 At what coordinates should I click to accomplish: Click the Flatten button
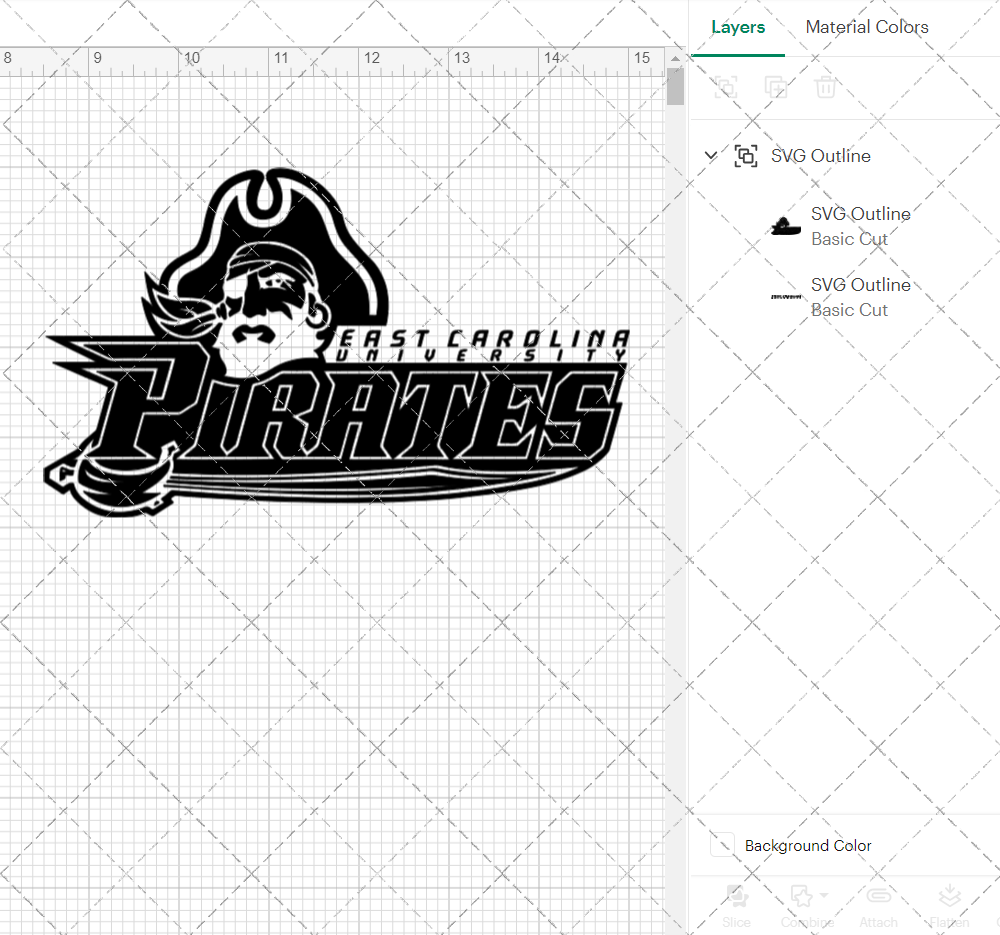[x=949, y=906]
